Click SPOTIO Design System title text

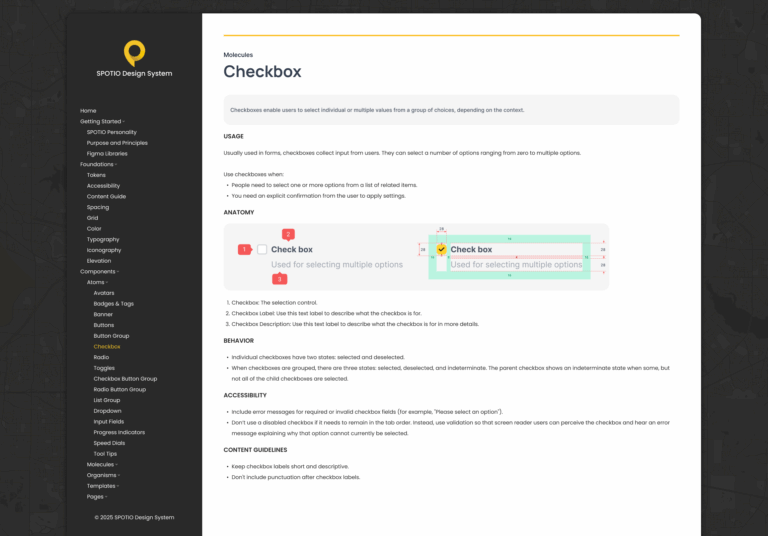pos(134,73)
